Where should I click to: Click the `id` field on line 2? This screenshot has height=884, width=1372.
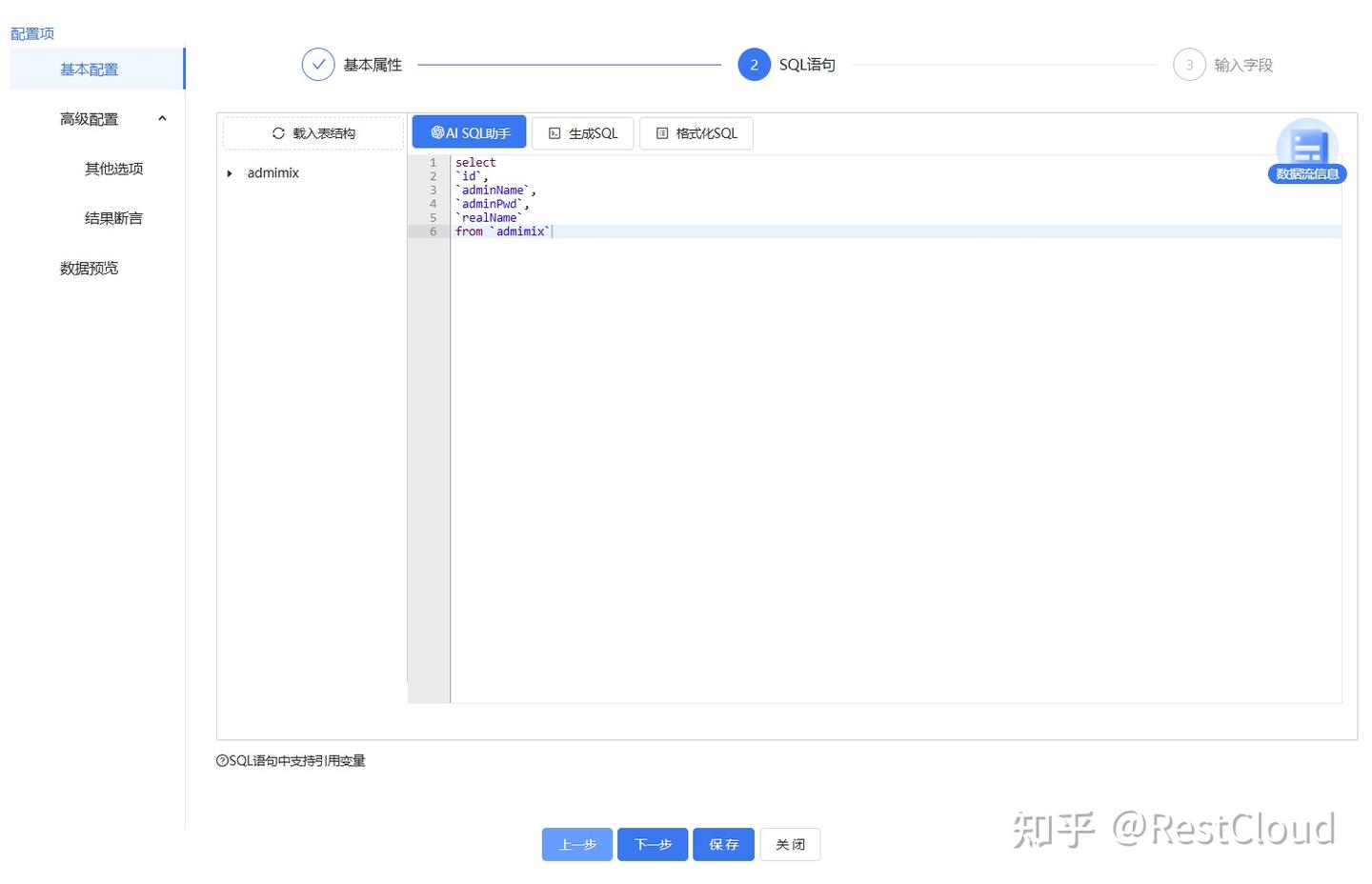(x=469, y=176)
